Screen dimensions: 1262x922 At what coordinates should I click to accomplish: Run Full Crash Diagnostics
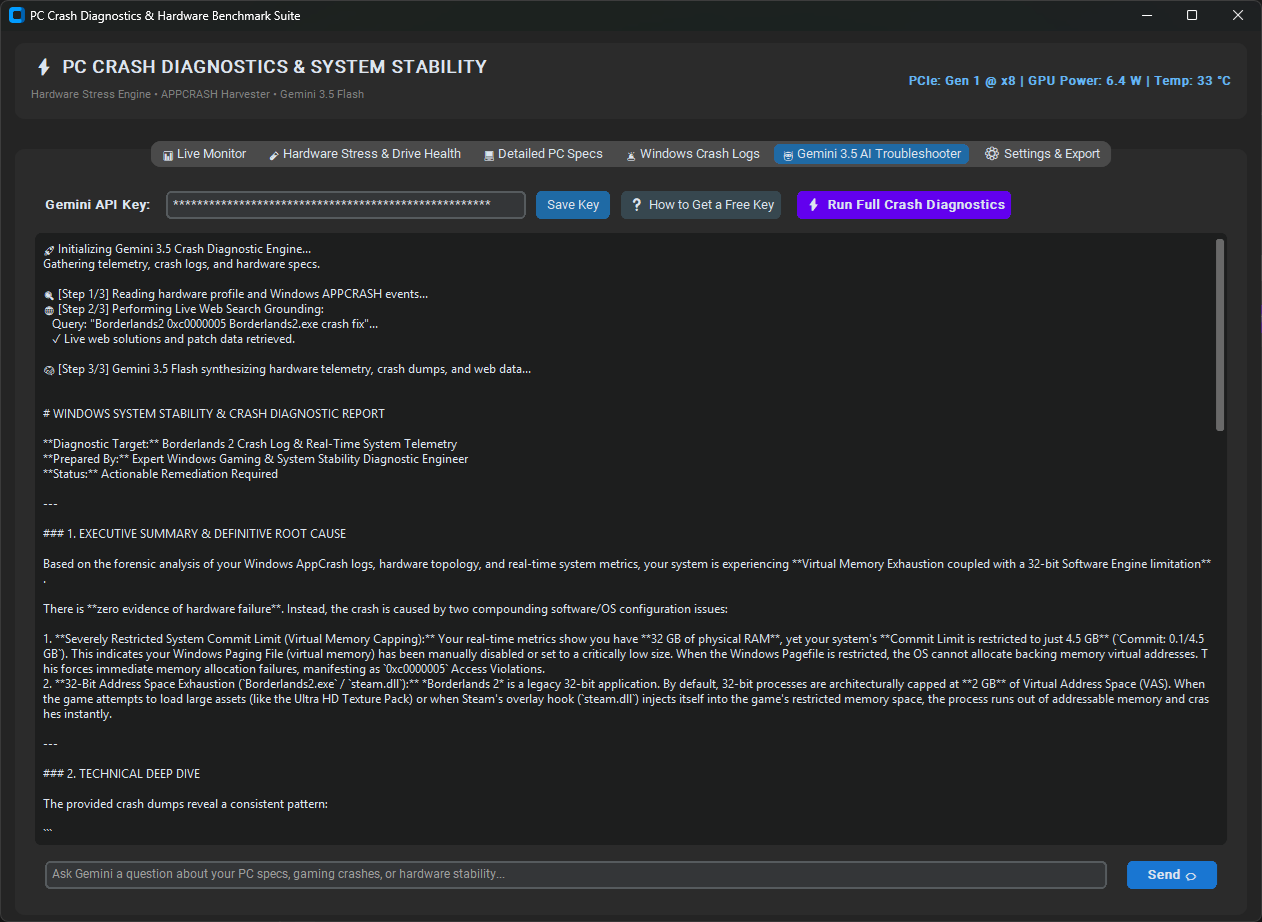(904, 205)
